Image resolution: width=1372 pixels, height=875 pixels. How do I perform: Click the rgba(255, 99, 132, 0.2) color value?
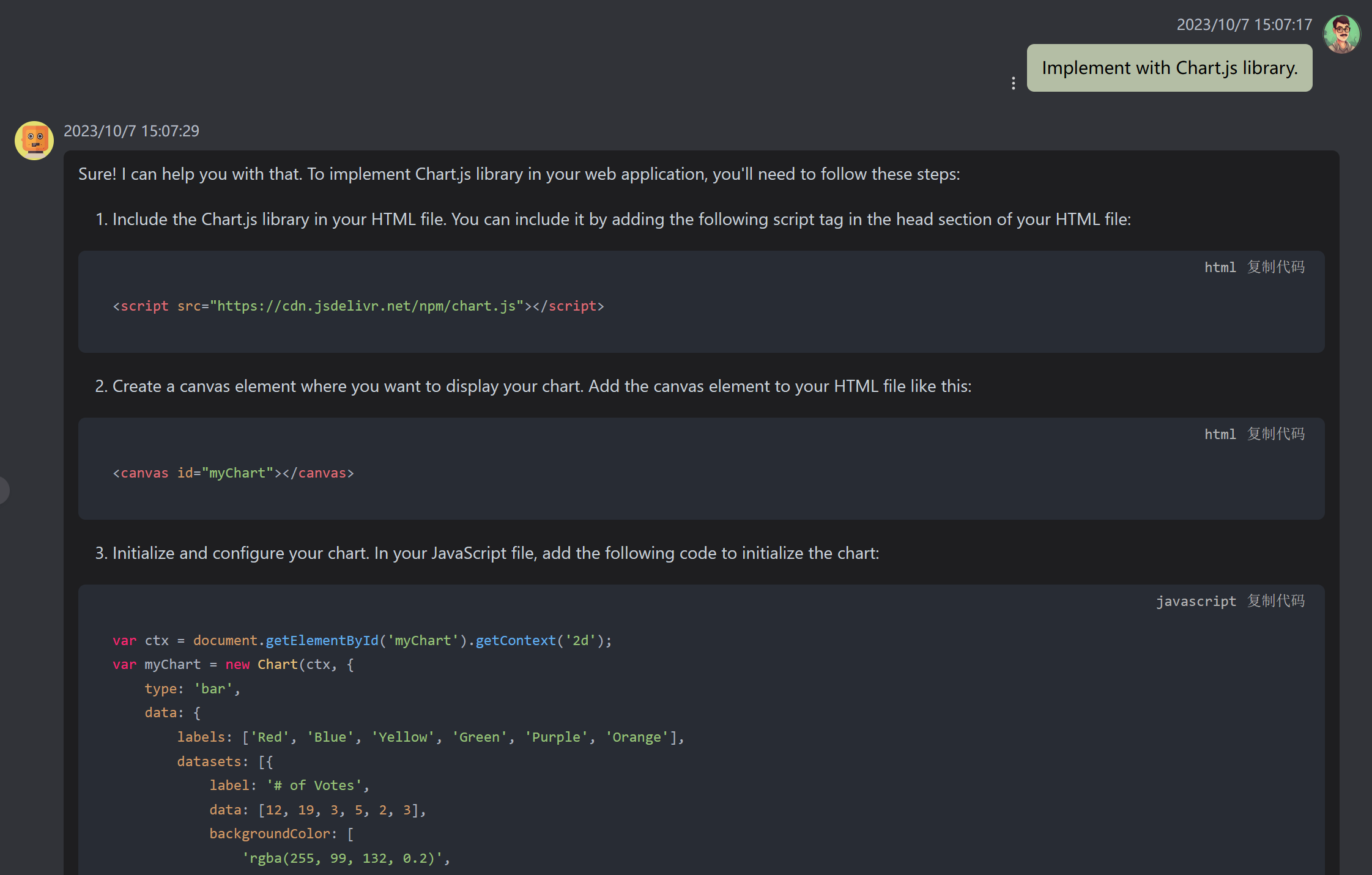click(346, 858)
